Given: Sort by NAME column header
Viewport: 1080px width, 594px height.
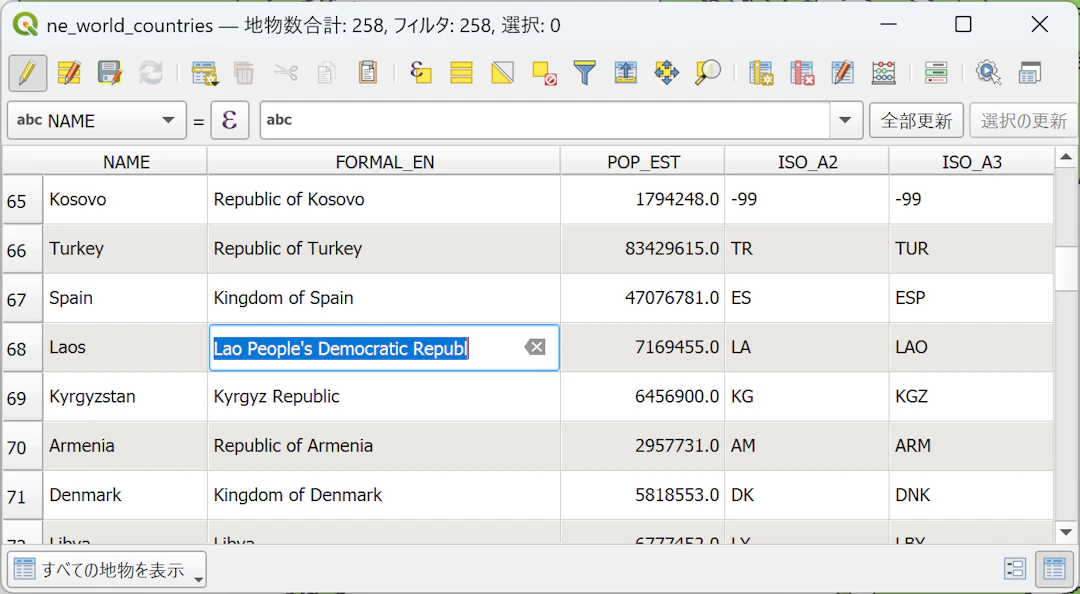Looking at the screenshot, I should pyautogui.click(x=126, y=162).
